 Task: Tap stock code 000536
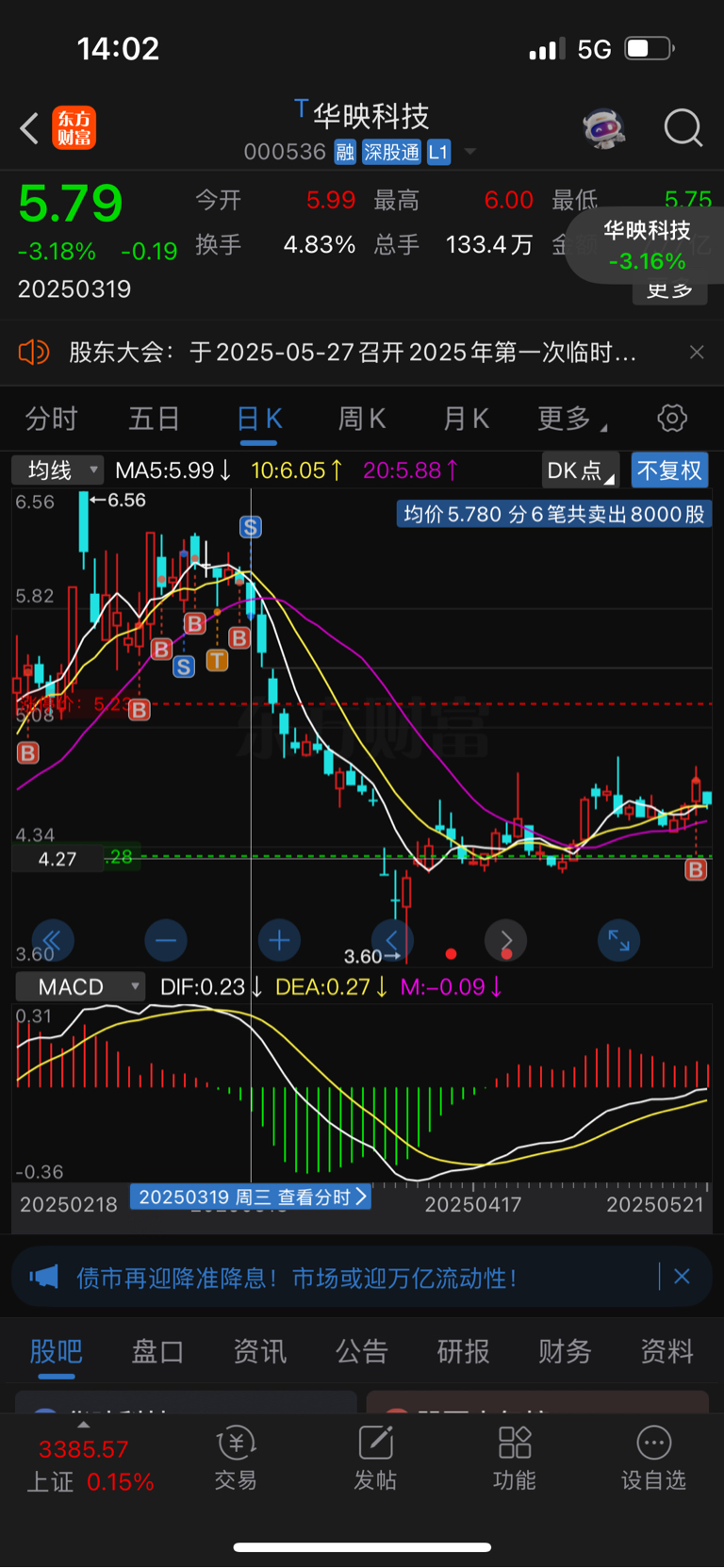(285, 152)
